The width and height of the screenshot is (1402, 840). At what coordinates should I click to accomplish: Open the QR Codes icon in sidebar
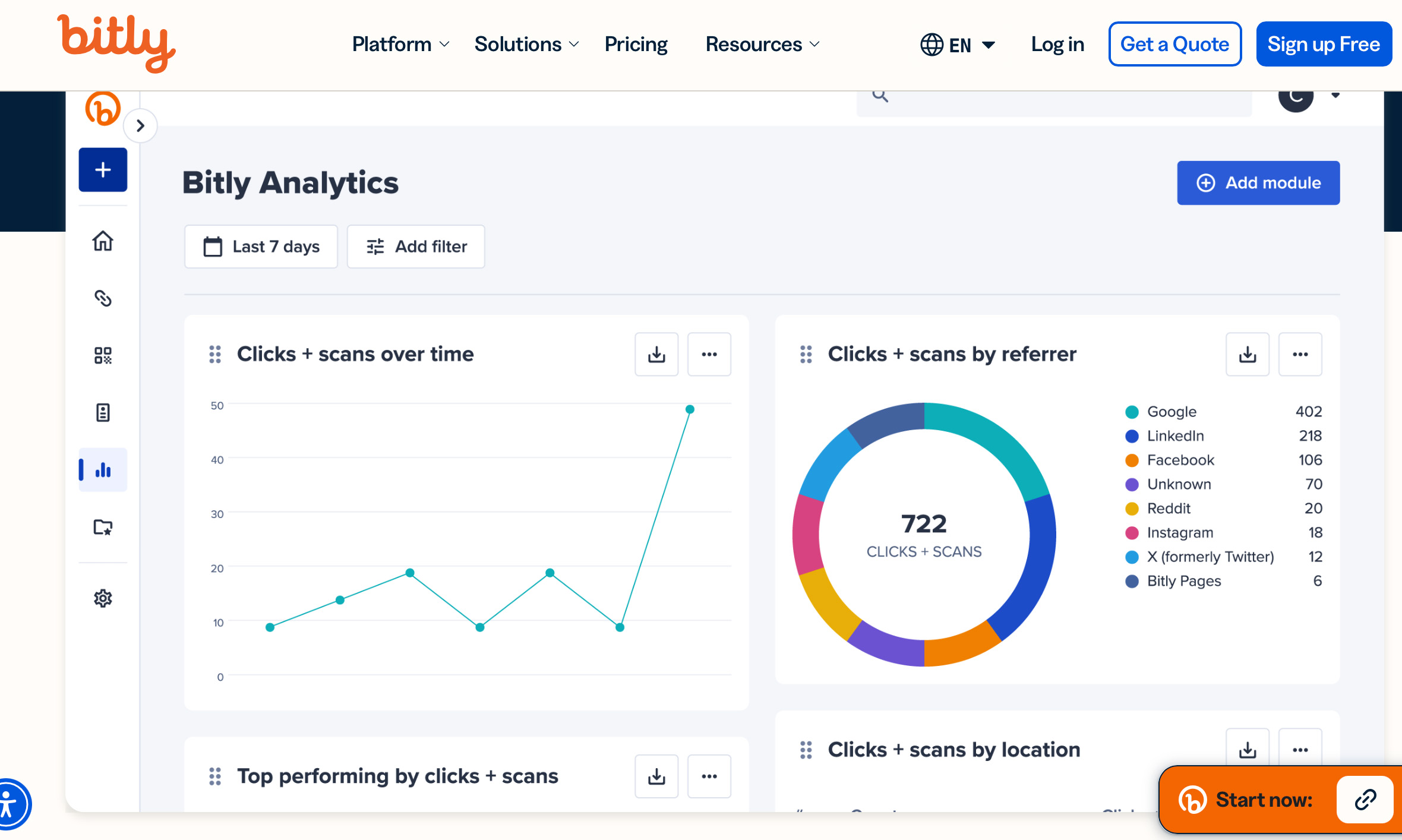(x=103, y=355)
